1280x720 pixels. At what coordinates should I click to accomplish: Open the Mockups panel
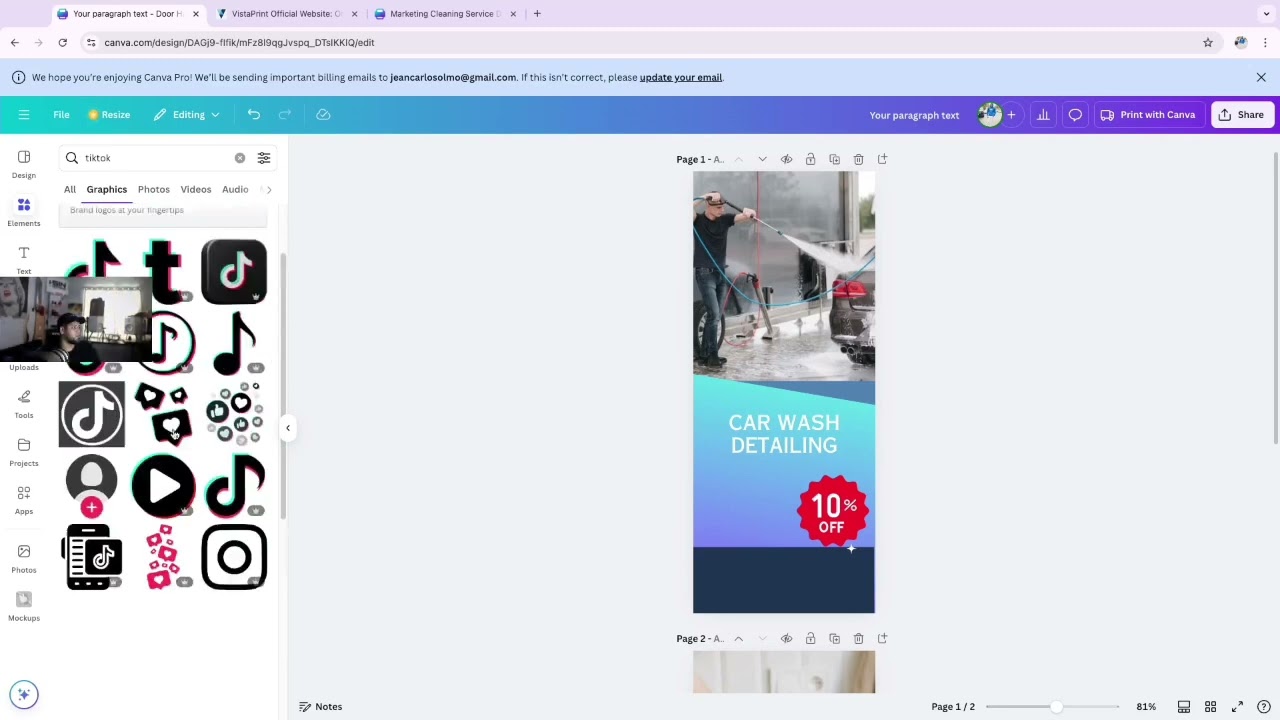tap(24, 607)
